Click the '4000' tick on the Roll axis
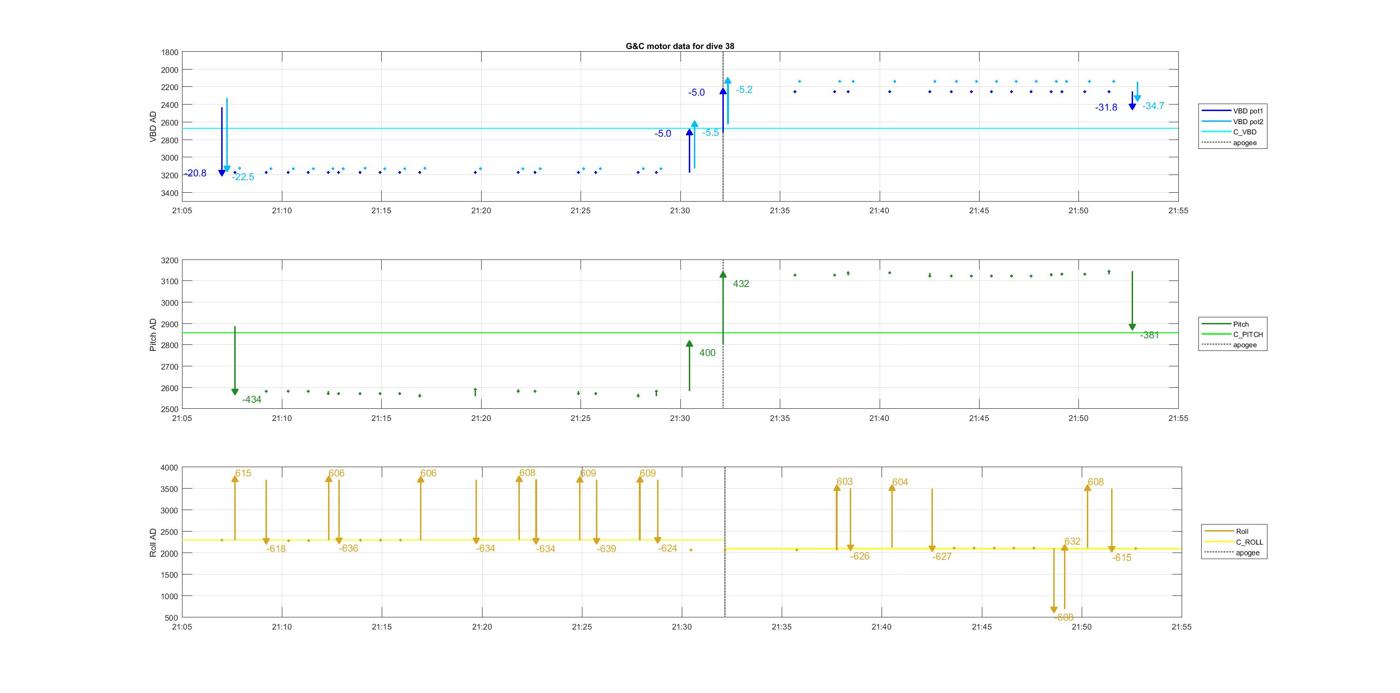The image size is (1400, 693). click(x=170, y=467)
